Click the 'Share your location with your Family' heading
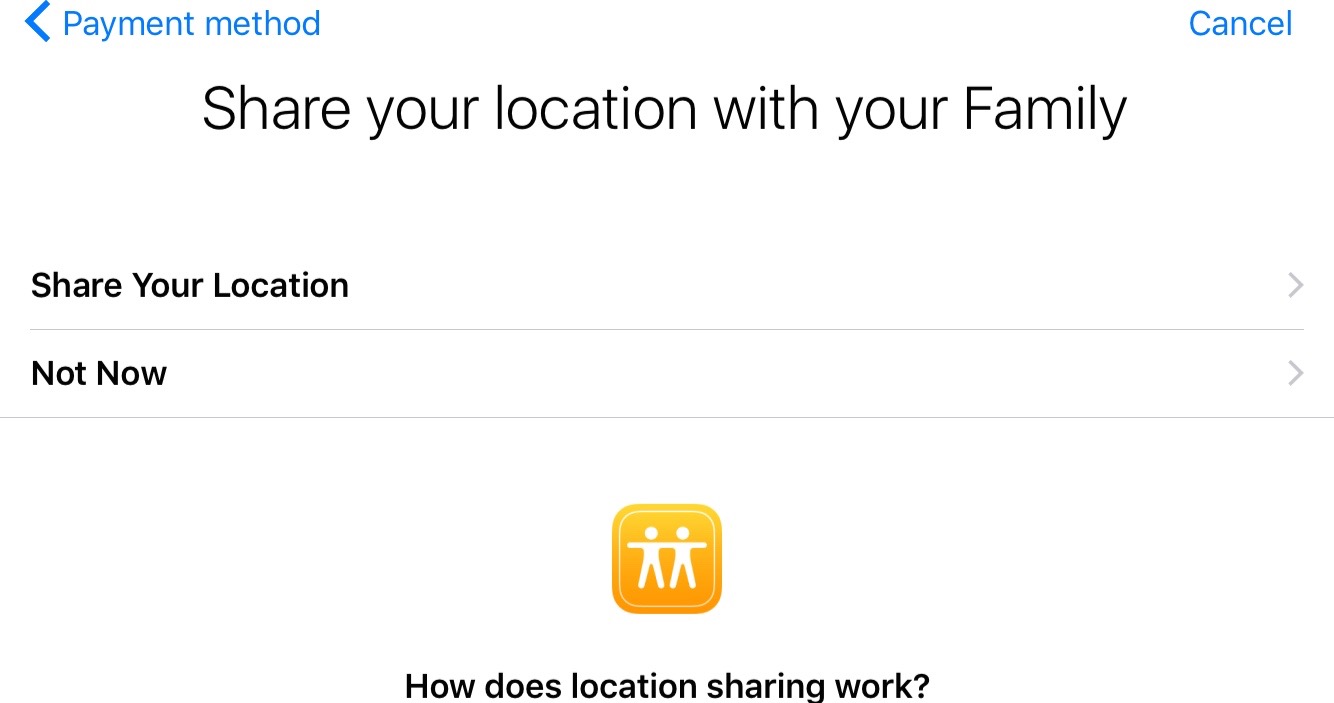 665,109
